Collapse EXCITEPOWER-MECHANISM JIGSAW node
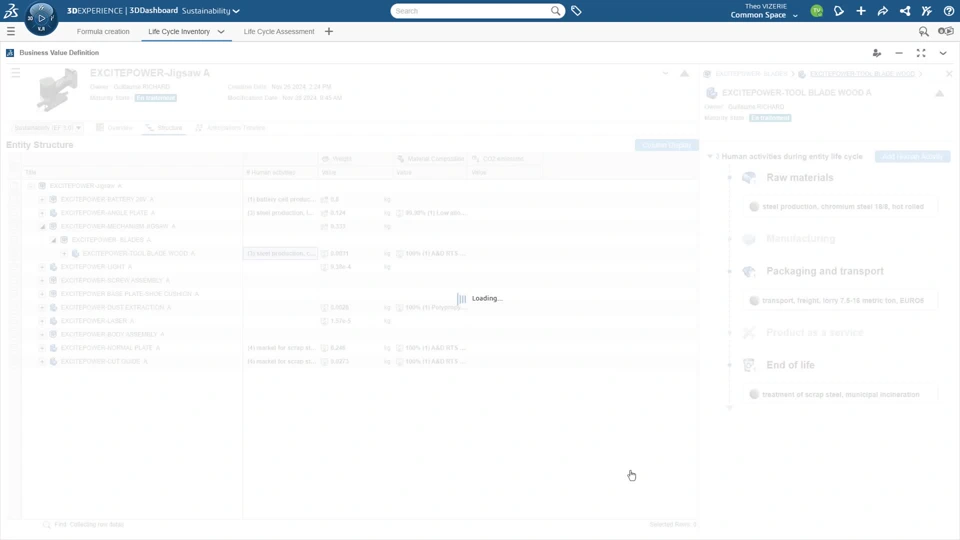Viewport: 960px width, 540px height. 43,227
